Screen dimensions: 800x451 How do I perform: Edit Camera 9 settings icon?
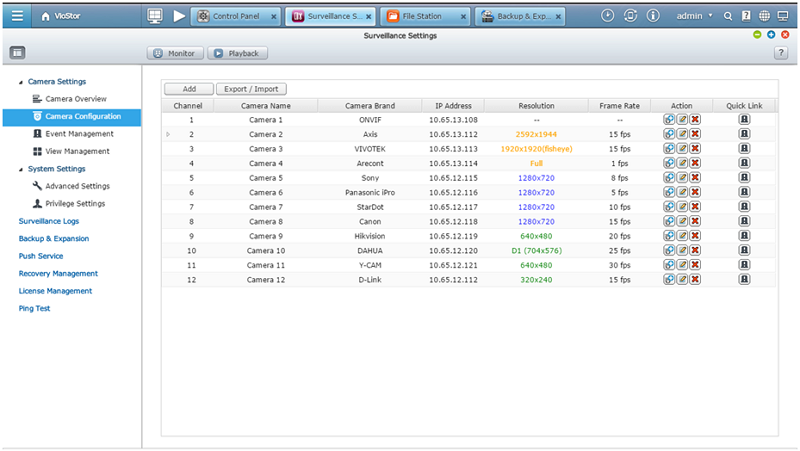[x=682, y=236]
